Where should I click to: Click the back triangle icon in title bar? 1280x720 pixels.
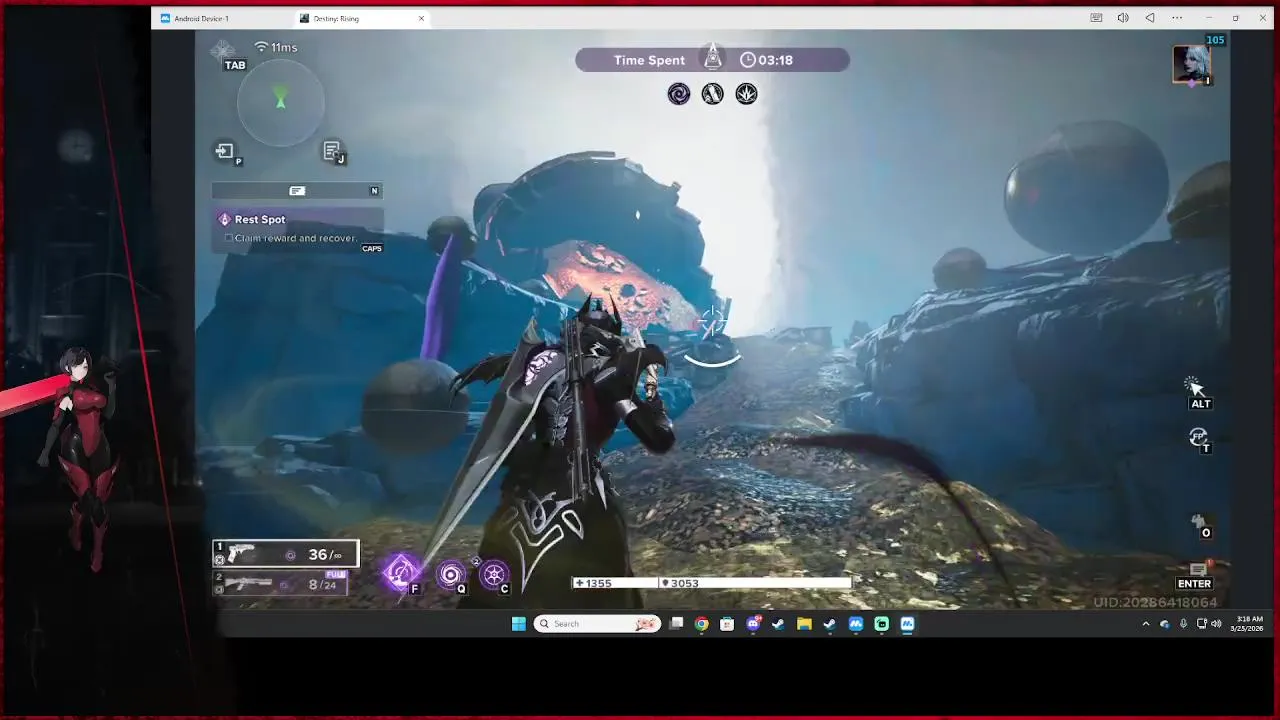point(1150,18)
